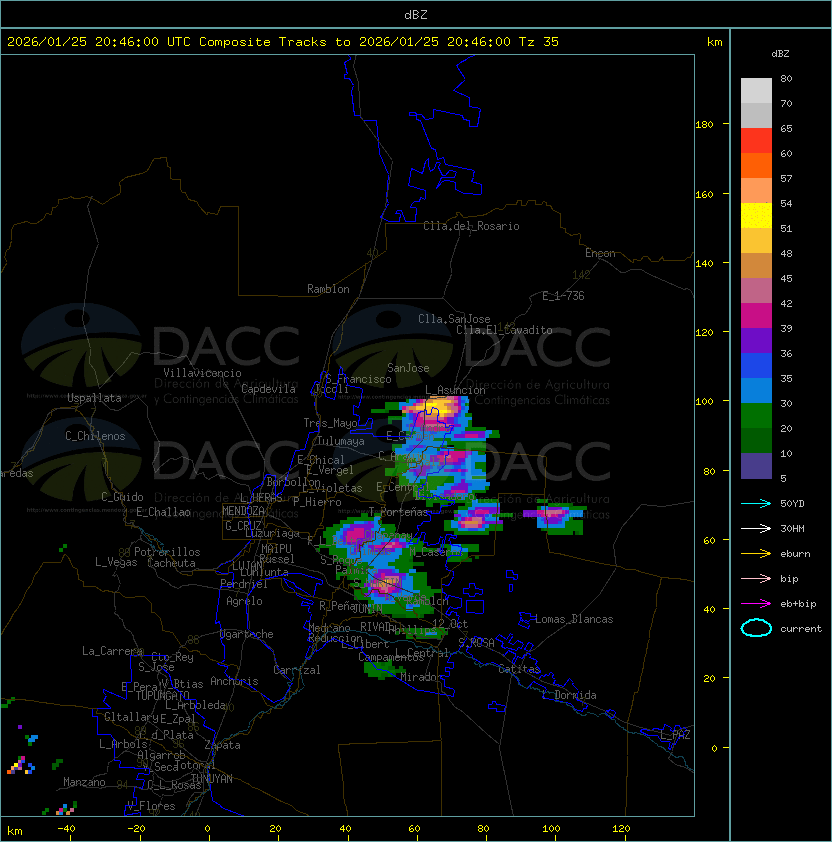This screenshot has width=832, height=842.
Task: Click the Catitas label
Action: click(519, 669)
